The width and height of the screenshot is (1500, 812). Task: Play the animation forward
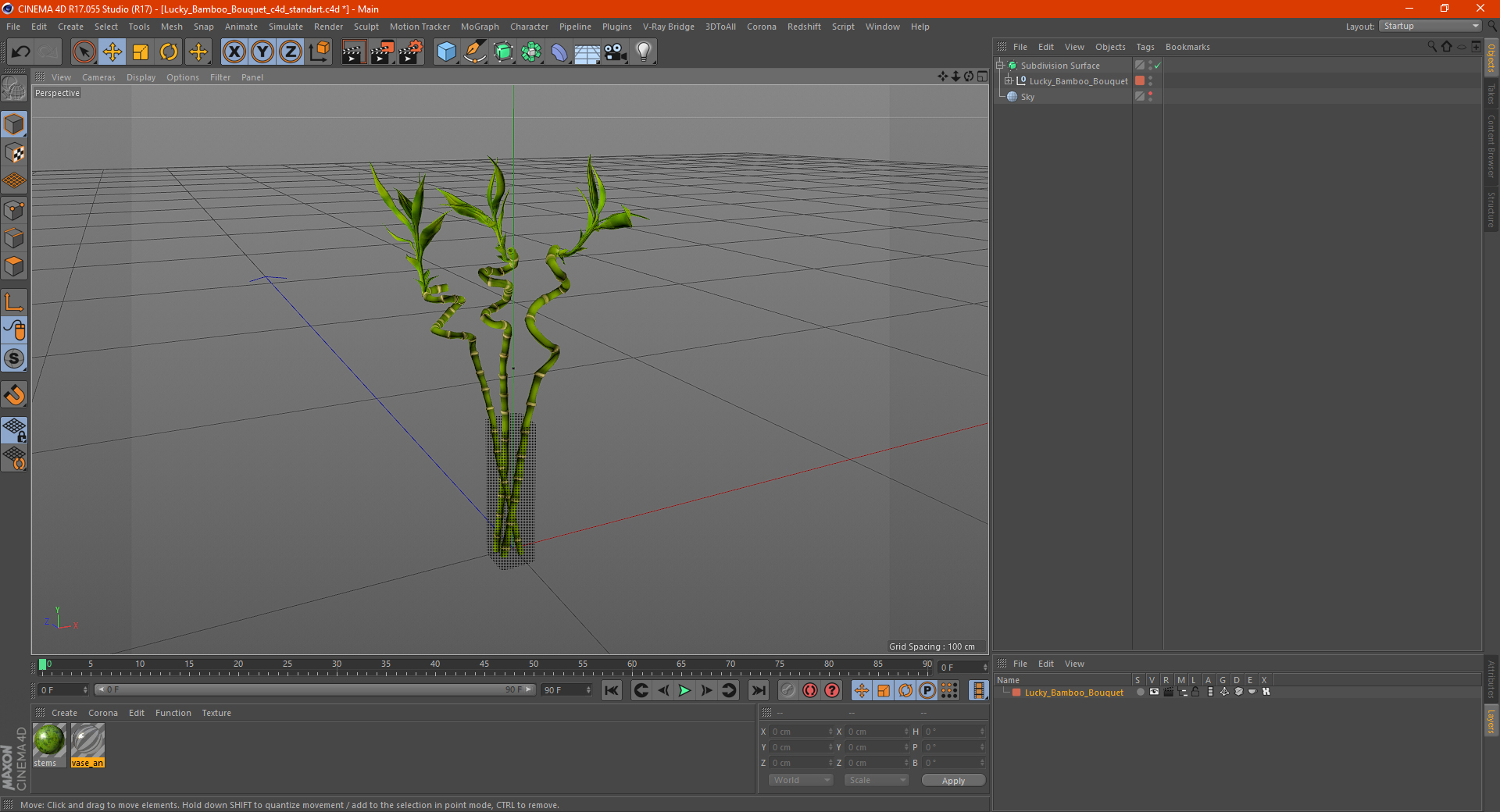pyautogui.click(x=685, y=690)
